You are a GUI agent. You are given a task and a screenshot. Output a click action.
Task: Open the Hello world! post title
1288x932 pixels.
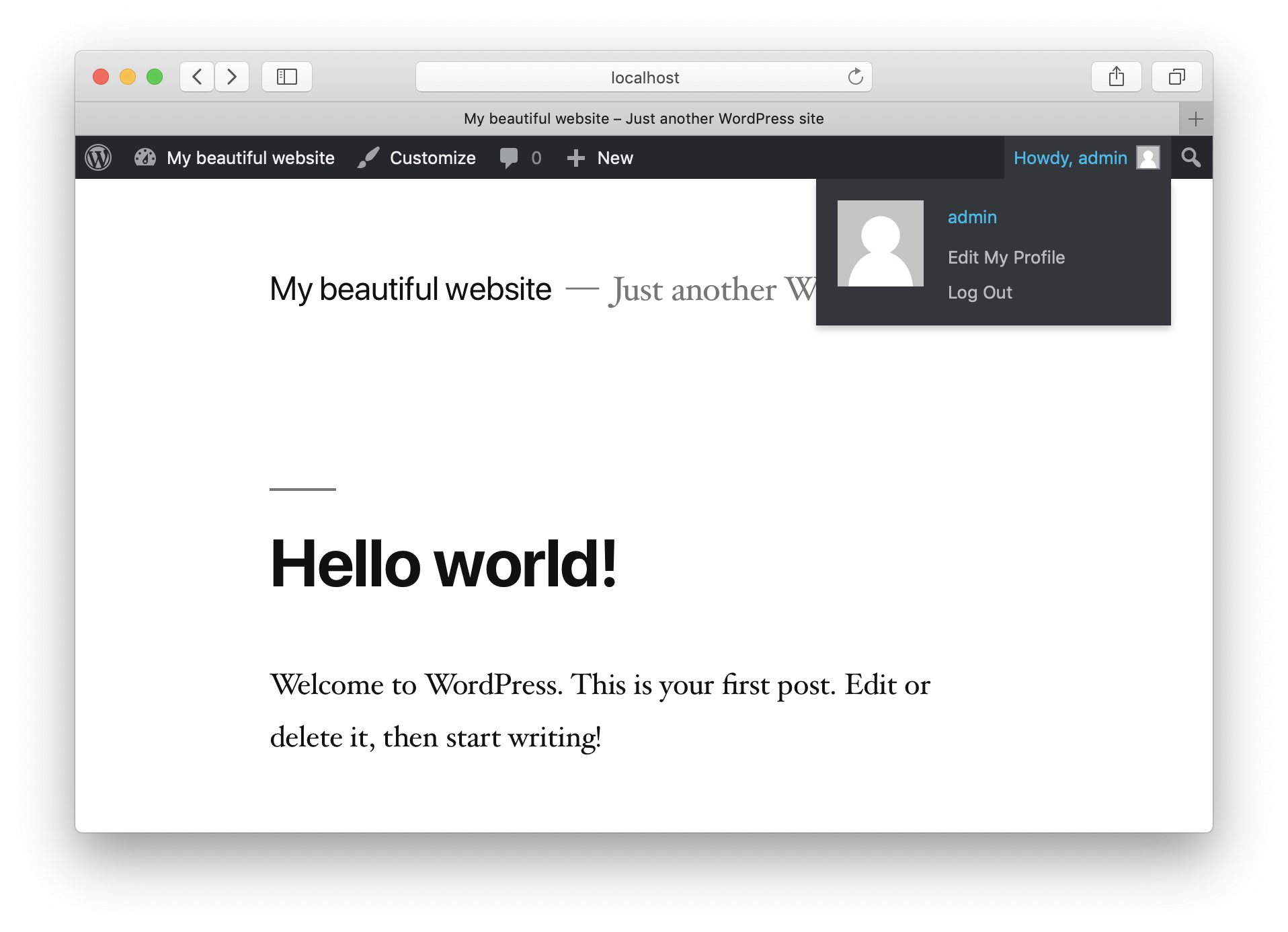[444, 565]
